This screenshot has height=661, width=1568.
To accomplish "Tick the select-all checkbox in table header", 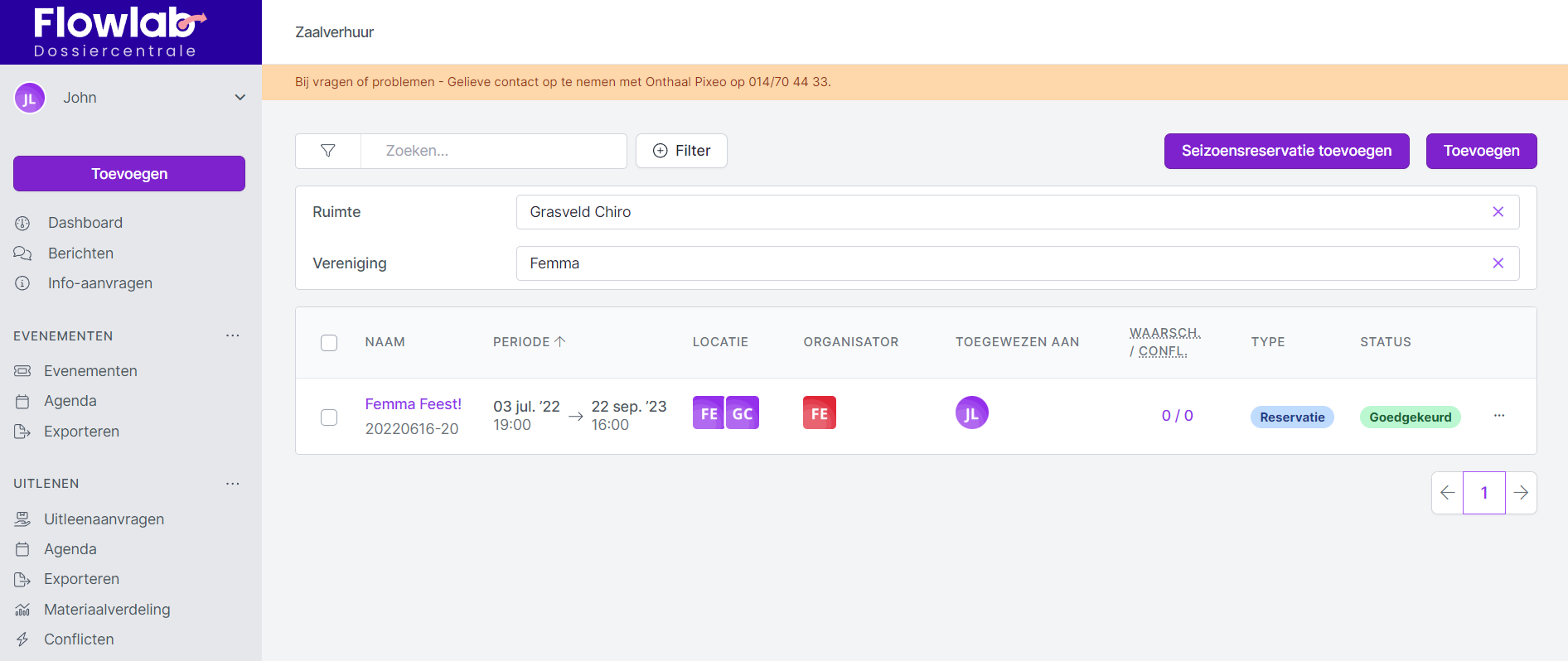I will (x=329, y=343).
